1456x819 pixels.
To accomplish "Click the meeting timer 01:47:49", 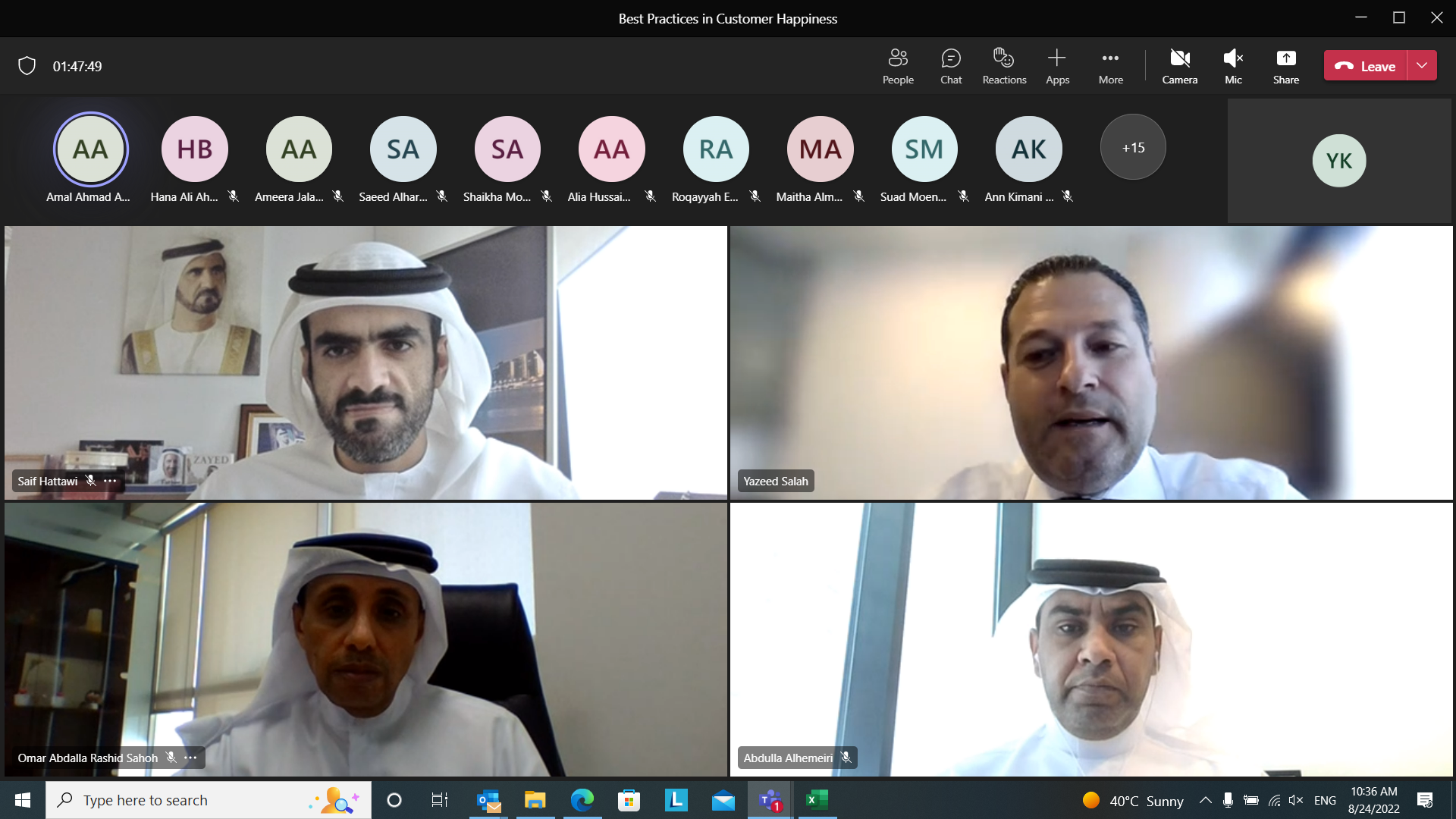I will (77, 66).
